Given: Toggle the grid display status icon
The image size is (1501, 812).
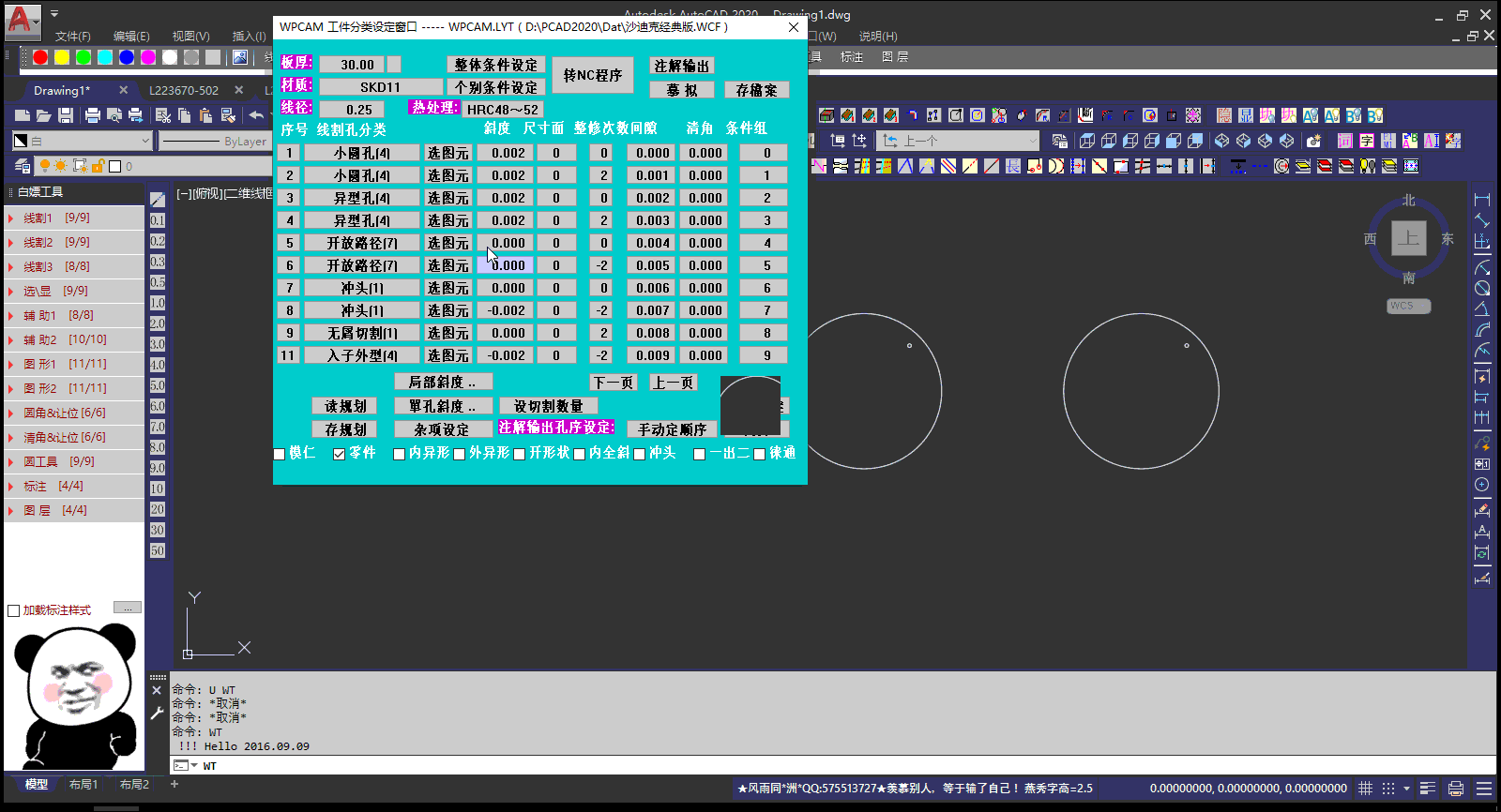Looking at the screenshot, I should click(1366, 789).
